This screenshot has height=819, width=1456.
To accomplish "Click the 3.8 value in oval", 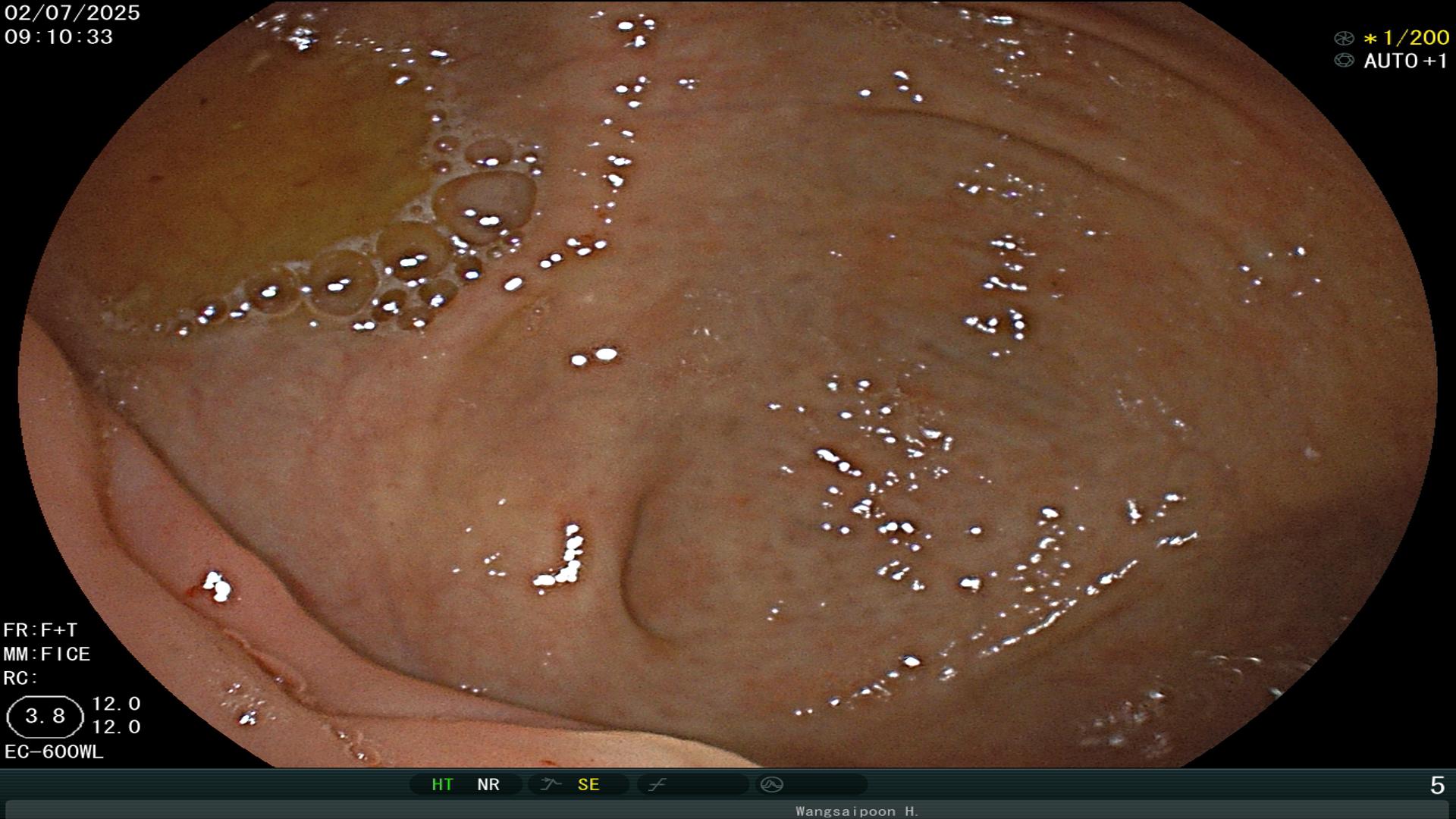I will tap(45, 717).
